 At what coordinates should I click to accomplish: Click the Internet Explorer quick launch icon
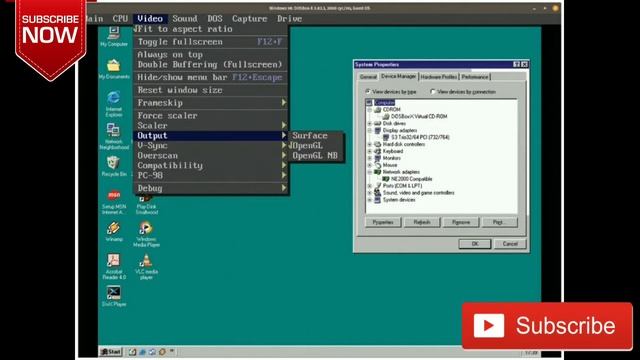point(142,351)
